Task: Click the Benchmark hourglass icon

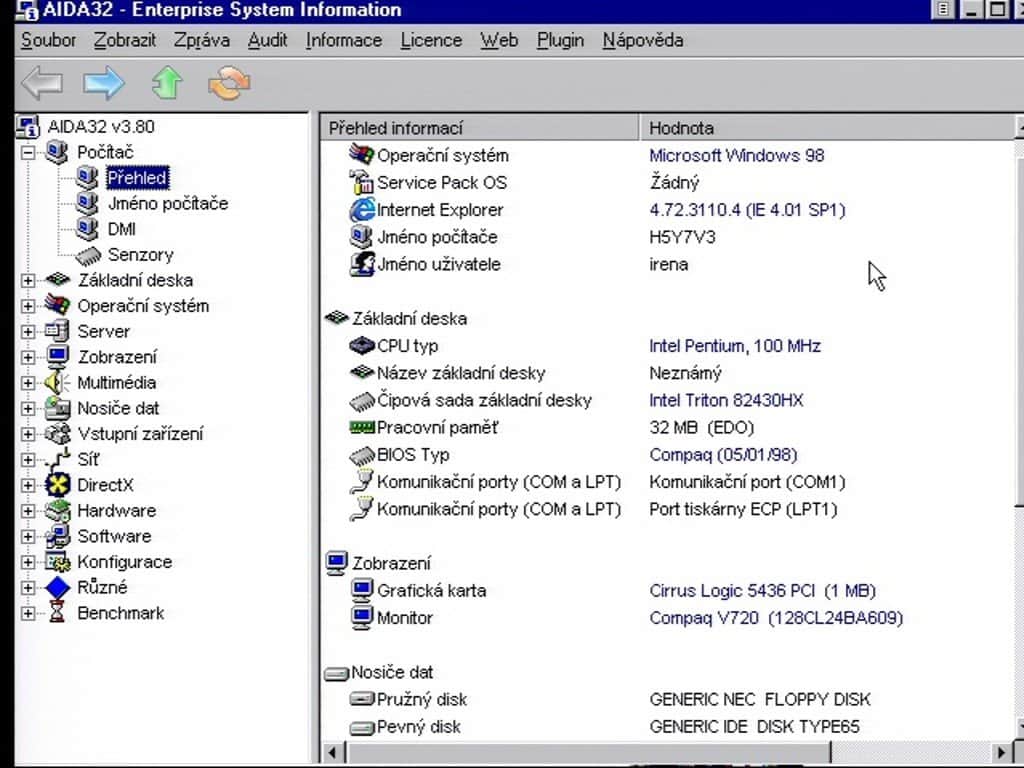Action: [57, 613]
